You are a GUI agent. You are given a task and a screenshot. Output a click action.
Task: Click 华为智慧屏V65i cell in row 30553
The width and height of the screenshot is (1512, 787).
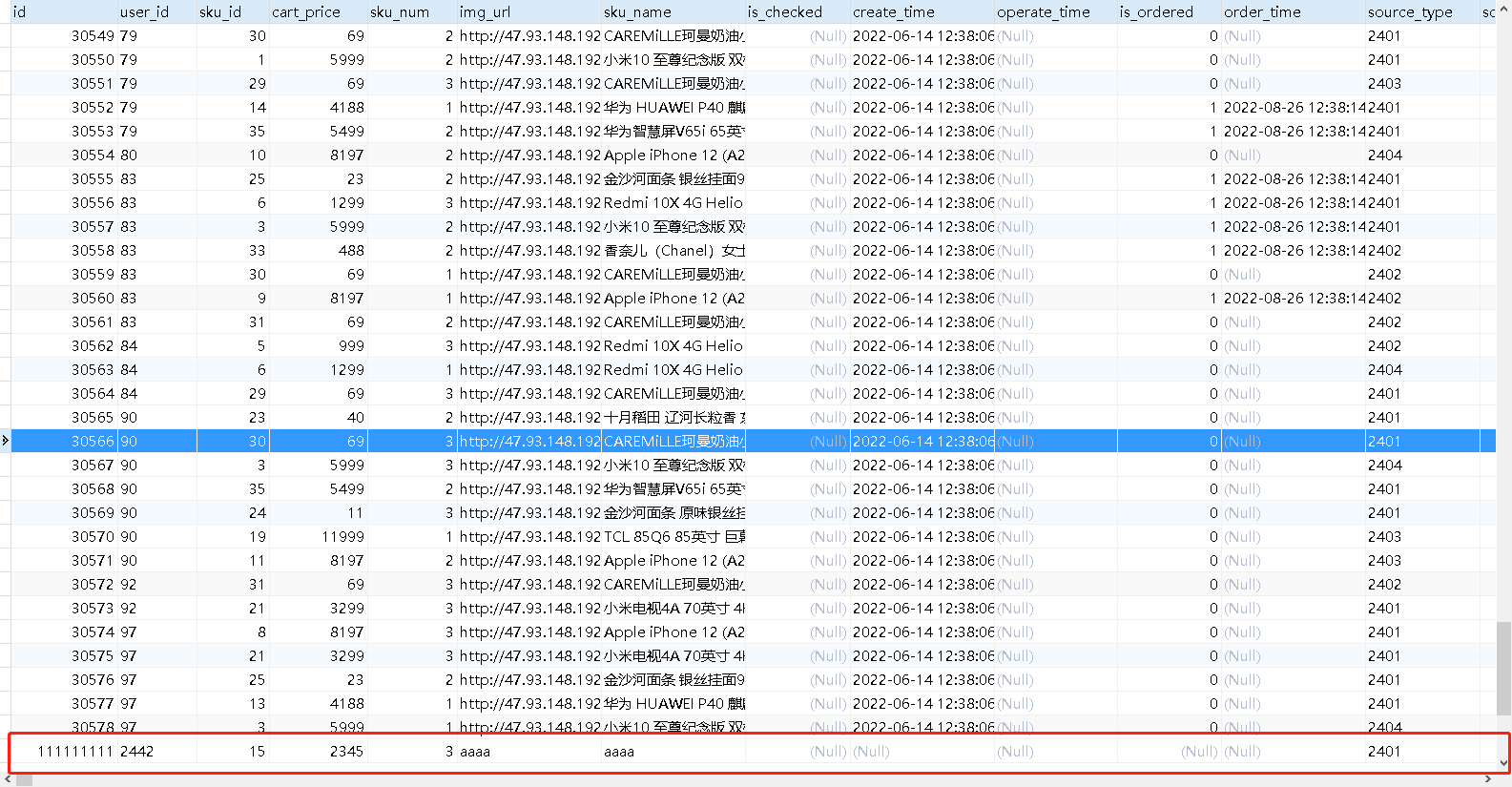[673, 131]
